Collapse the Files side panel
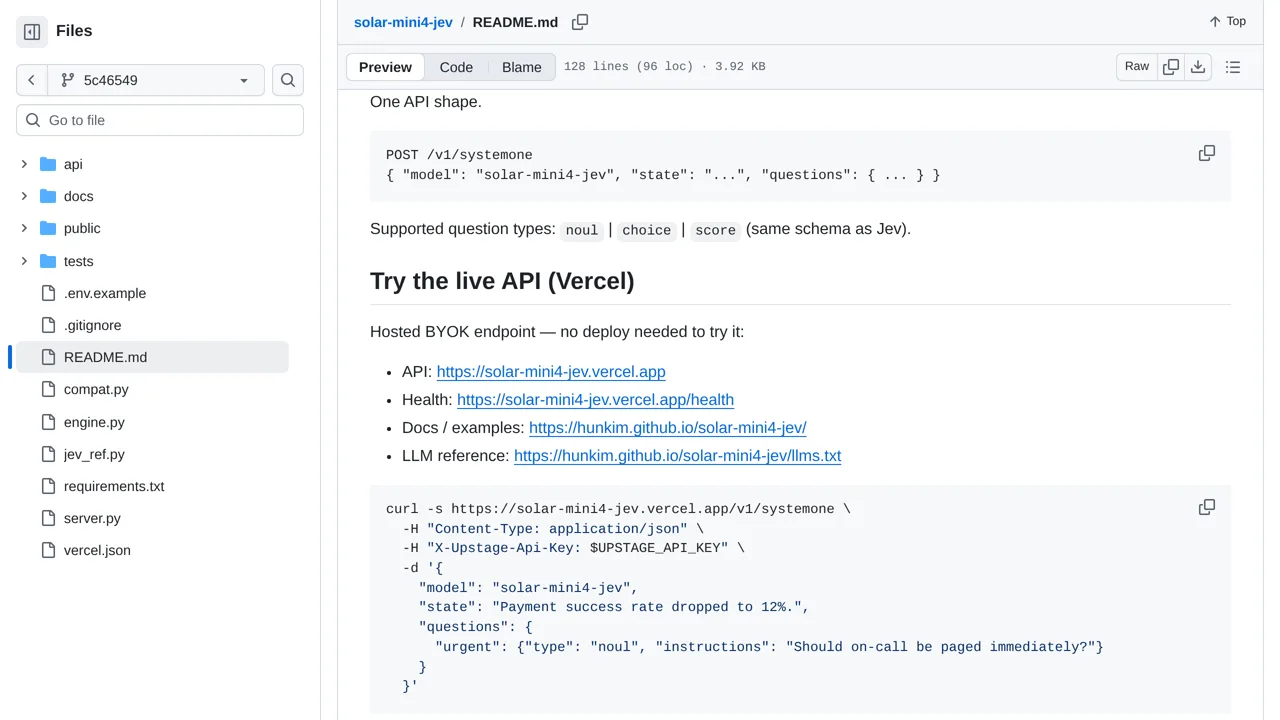The height and width of the screenshot is (720, 1280). click(x=32, y=32)
